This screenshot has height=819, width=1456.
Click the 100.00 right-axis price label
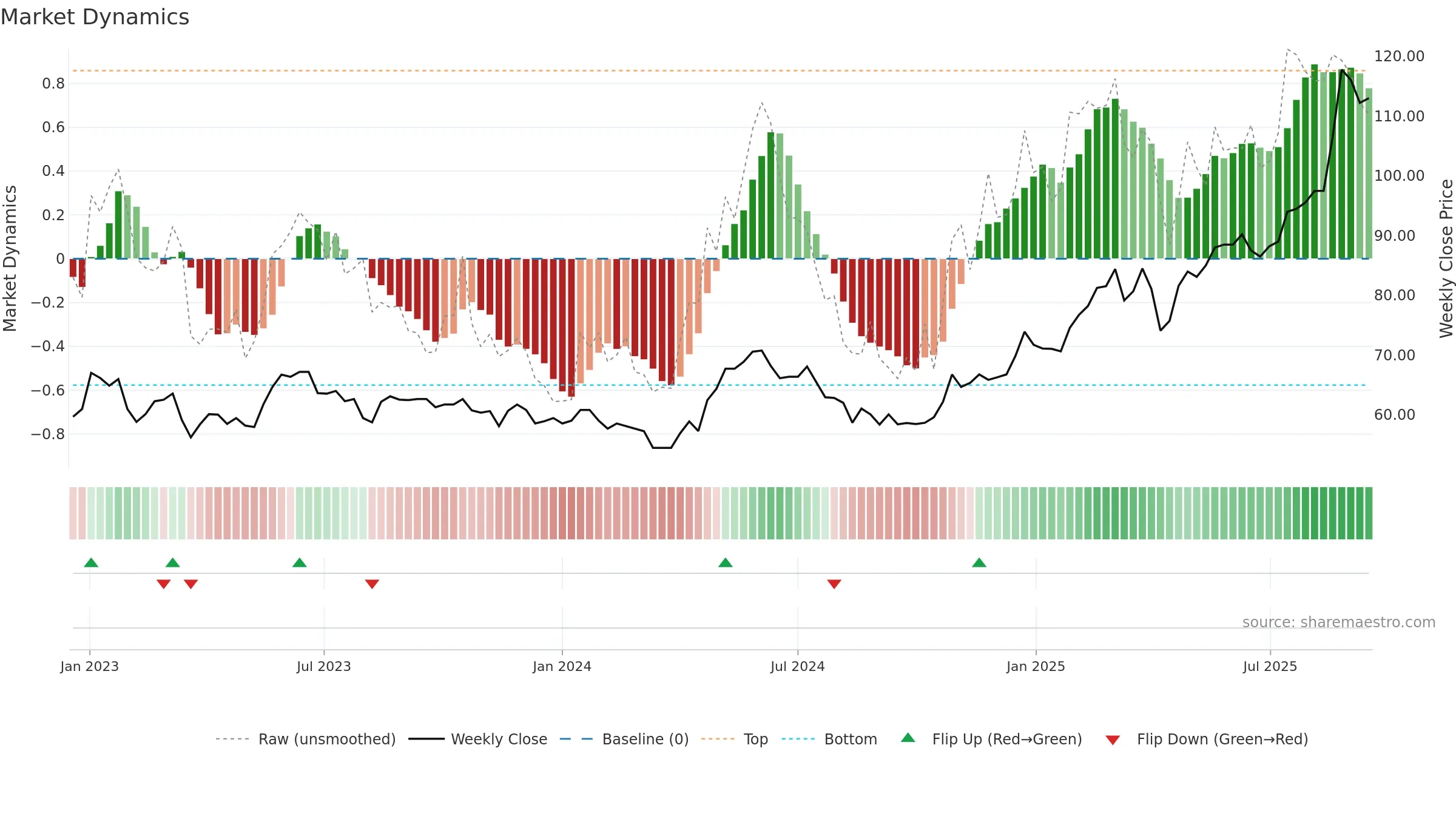[1399, 175]
